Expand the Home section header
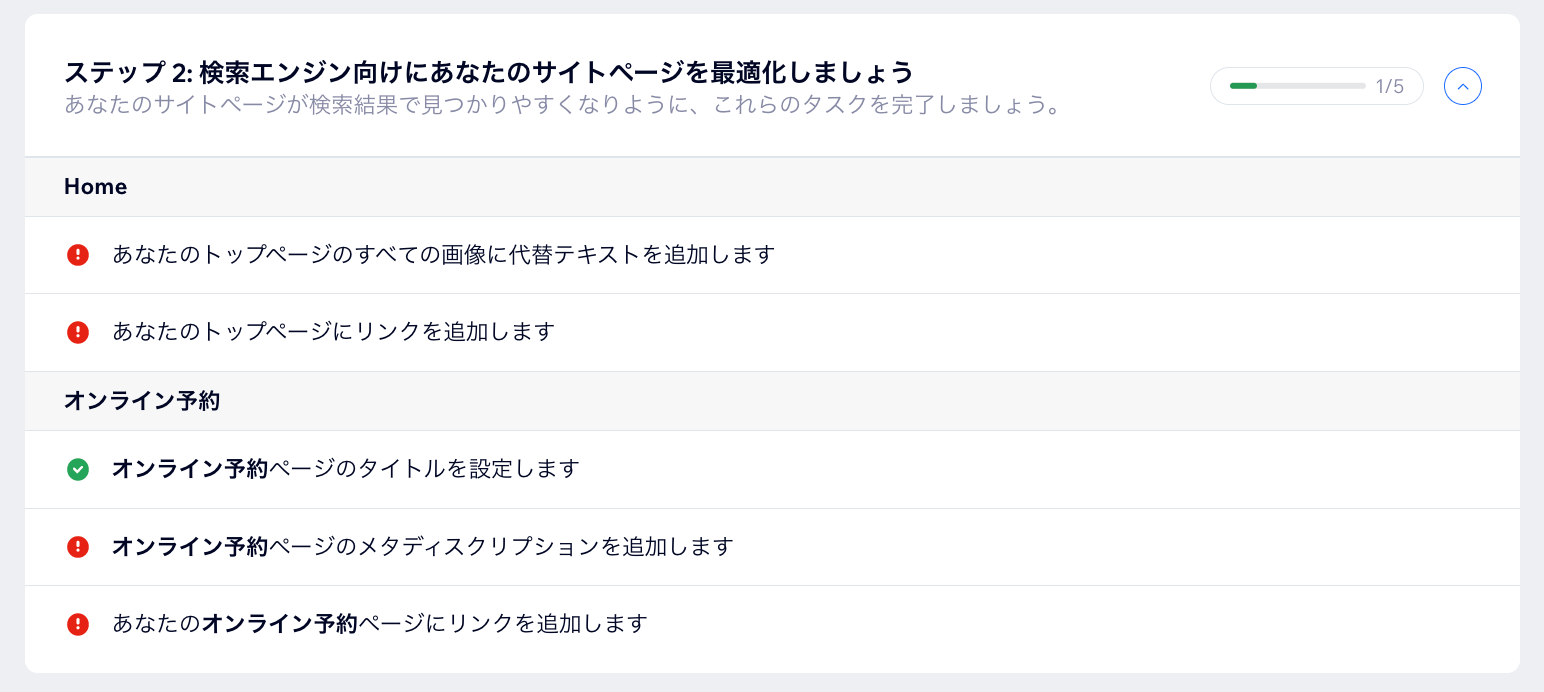 click(x=96, y=186)
